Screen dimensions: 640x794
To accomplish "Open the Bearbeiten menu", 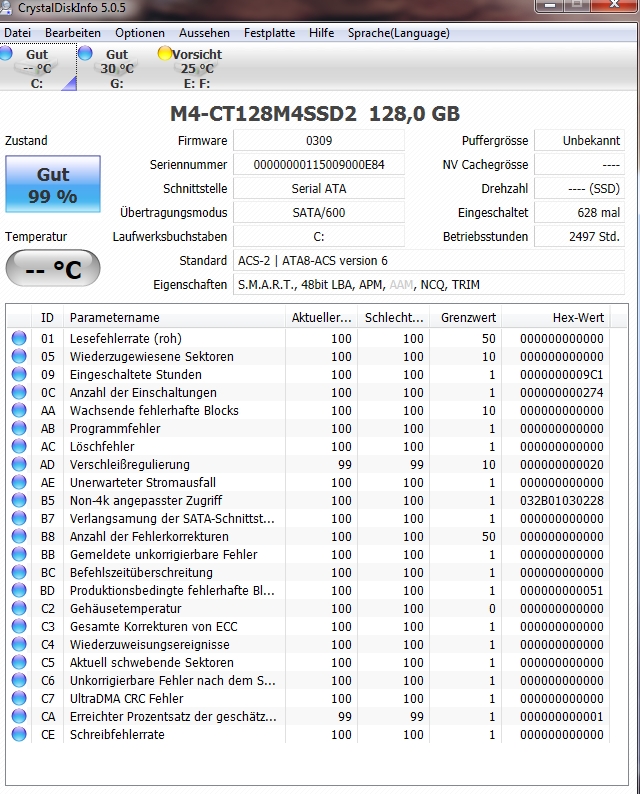I will pyautogui.click(x=72, y=33).
